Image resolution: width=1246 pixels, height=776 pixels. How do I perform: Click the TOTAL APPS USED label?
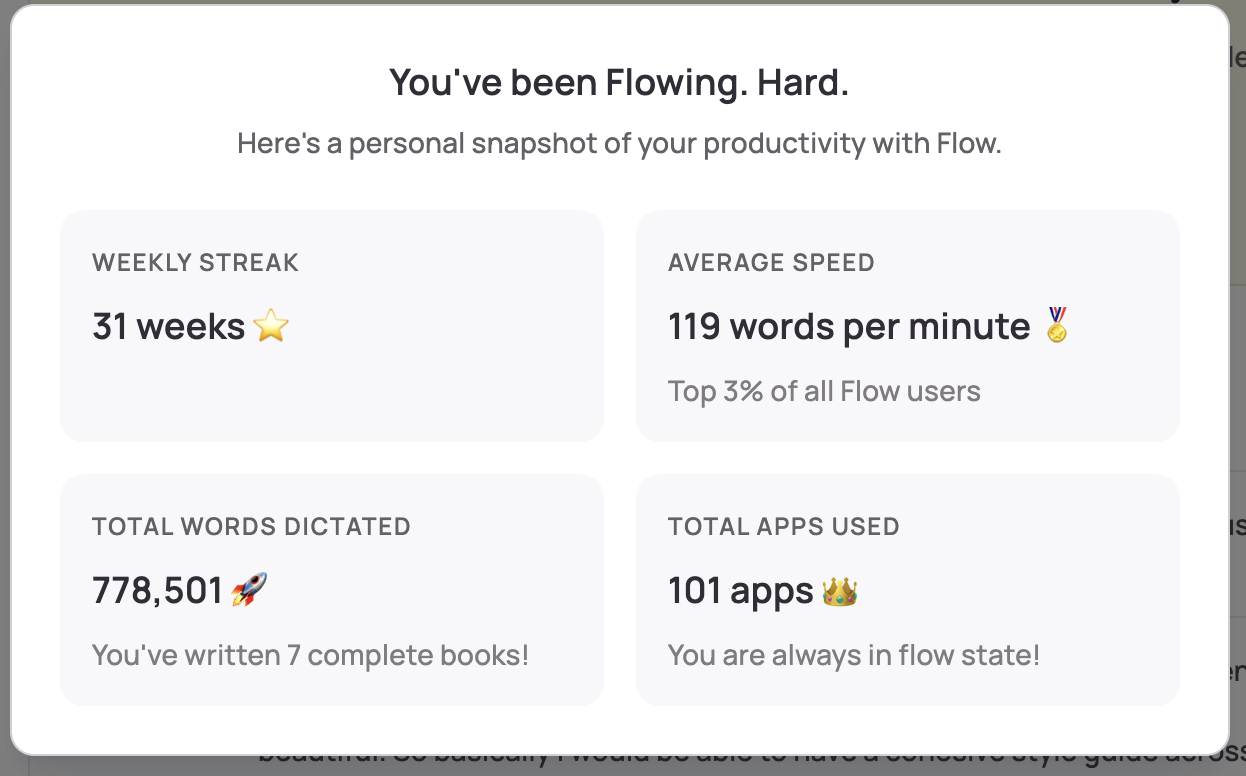(783, 526)
